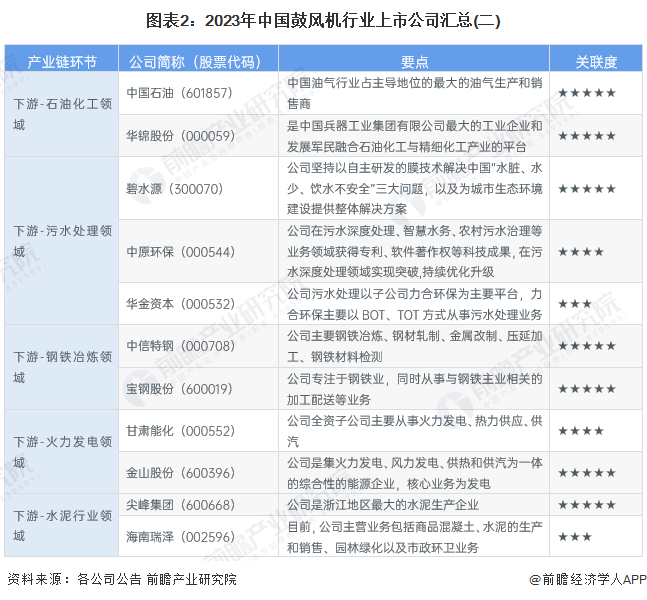Select the 华金资本 description mentioning BOT、TOT
Screen dimensions: 647x600
tap(415, 304)
